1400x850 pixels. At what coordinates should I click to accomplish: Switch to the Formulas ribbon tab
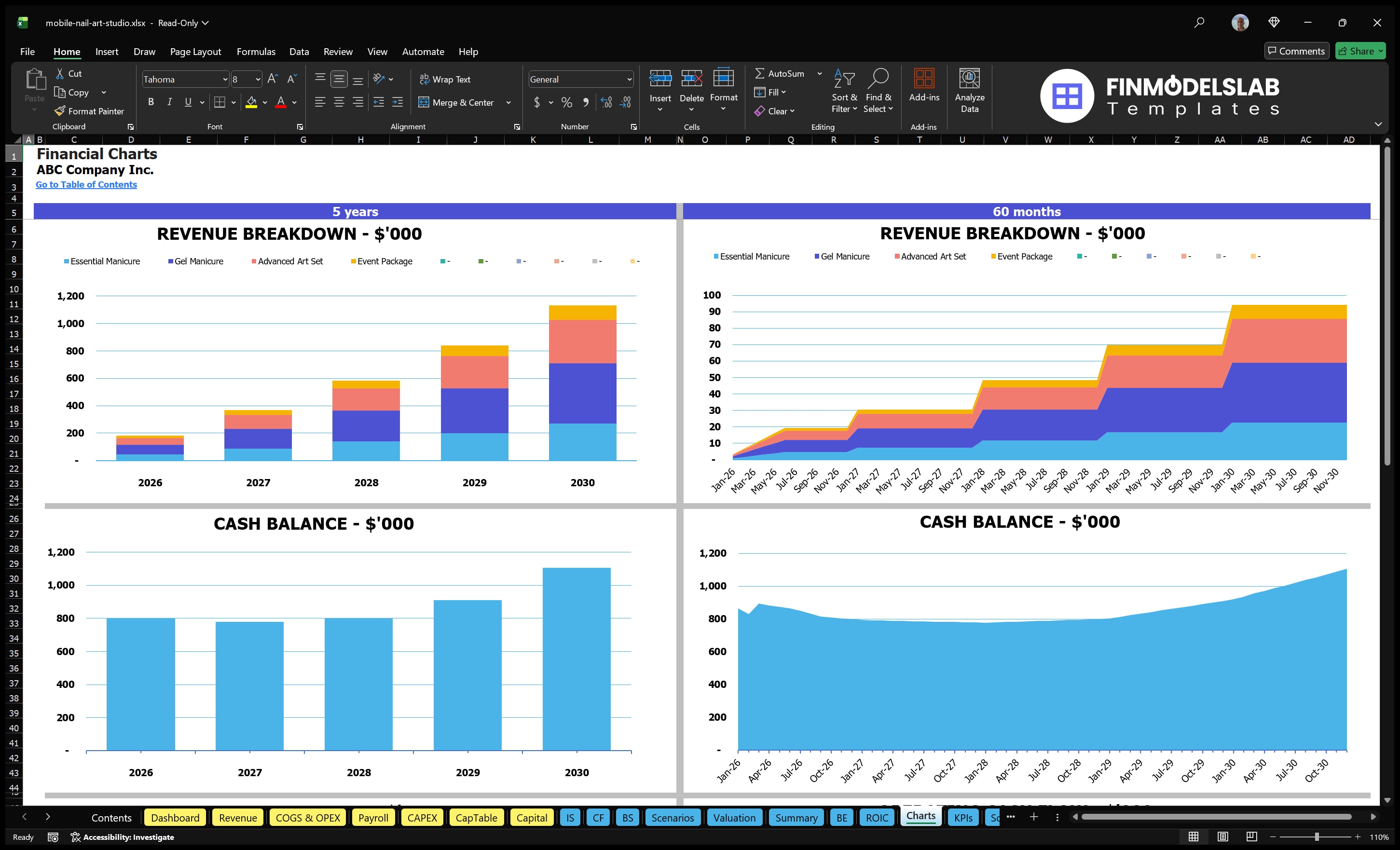click(x=256, y=51)
